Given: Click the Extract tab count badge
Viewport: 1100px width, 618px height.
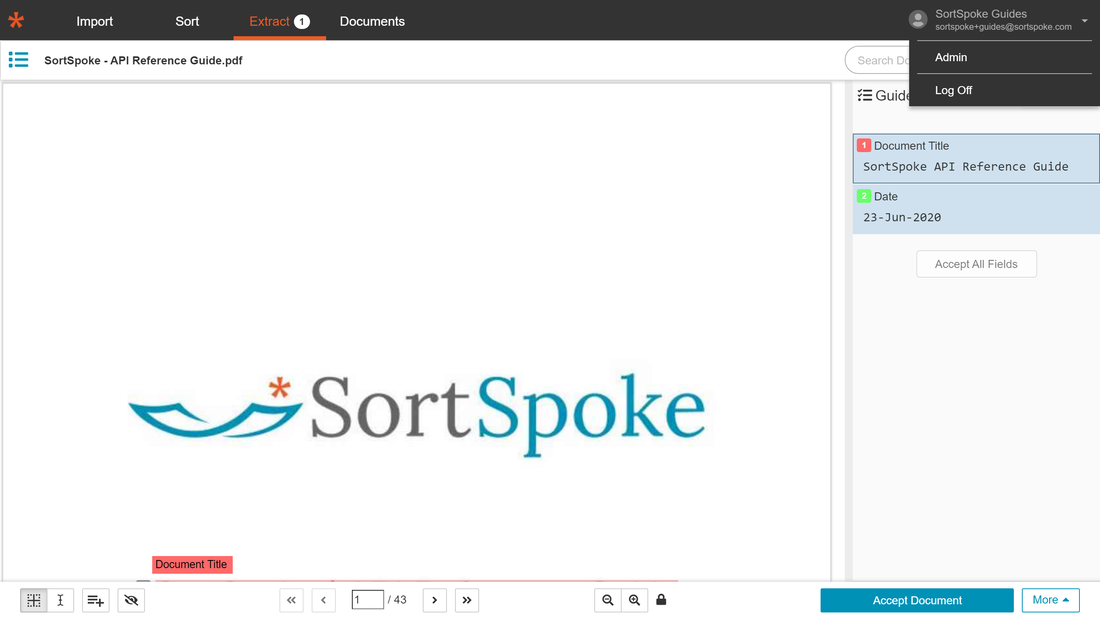Looking at the screenshot, I should [x=302, y=22].
